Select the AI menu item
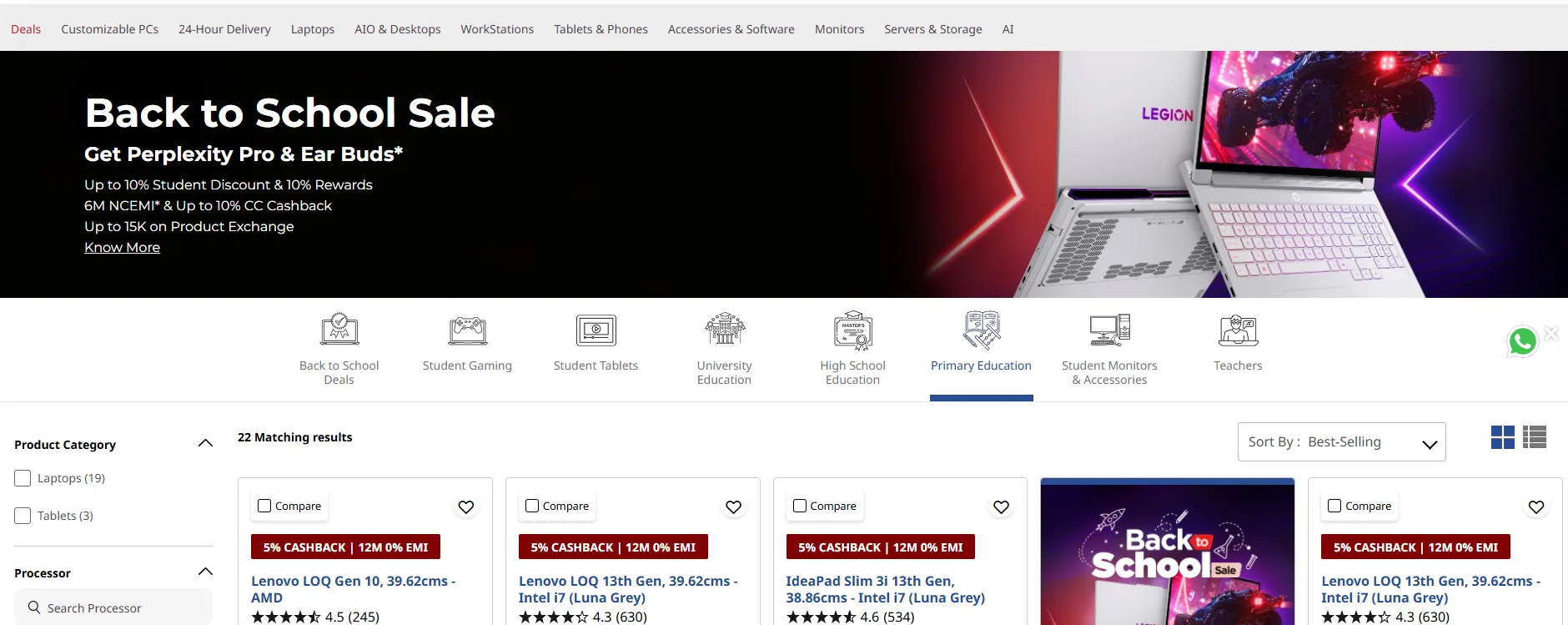The width and height of the screenshot is (1568, 625). (x=1008, y=29)
